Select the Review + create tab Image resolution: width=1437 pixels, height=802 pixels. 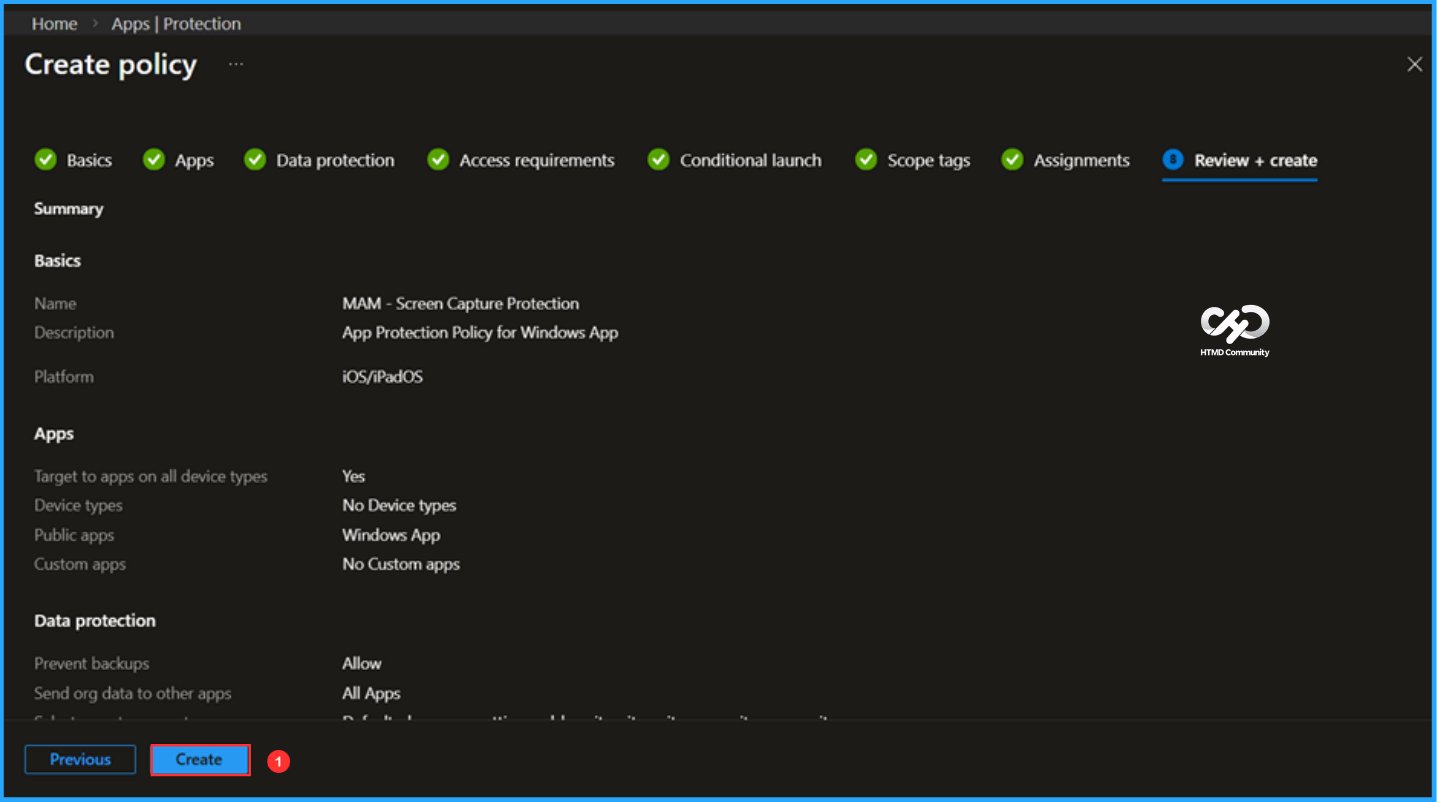pos(1255,160)
